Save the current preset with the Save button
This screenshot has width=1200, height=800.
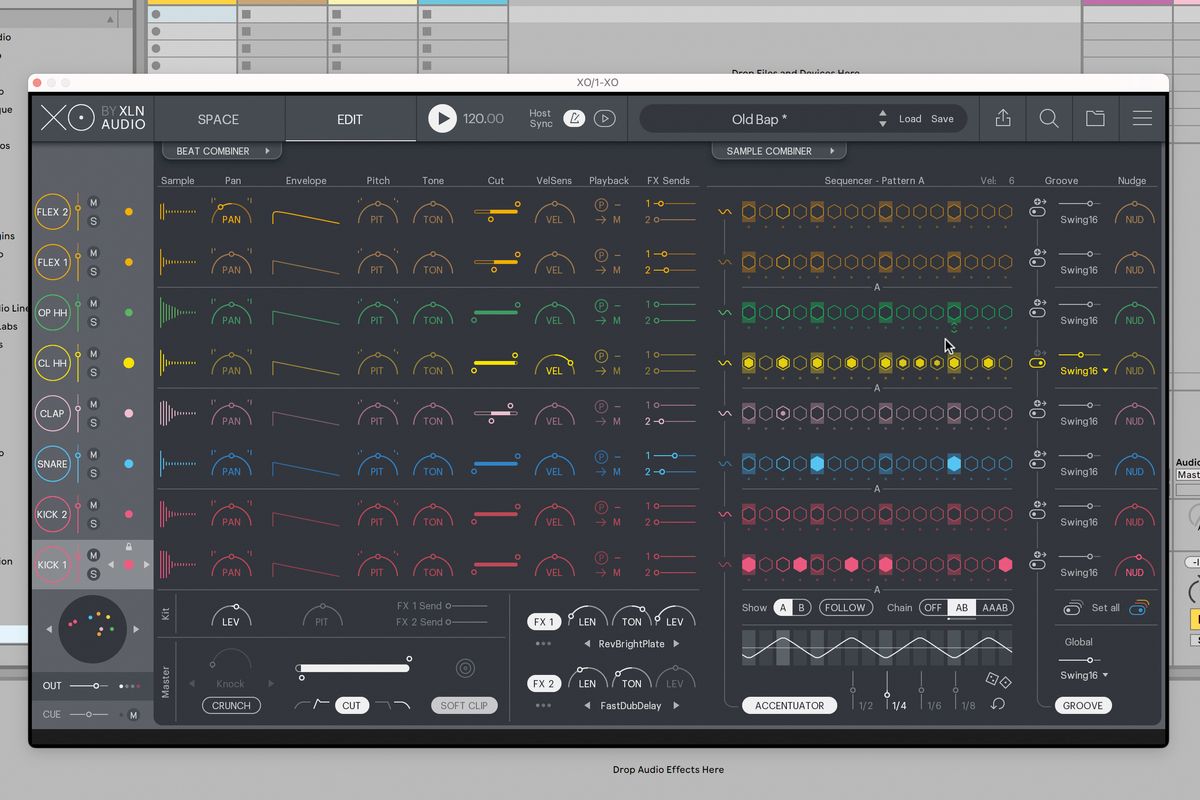click(x=941, y=118)
